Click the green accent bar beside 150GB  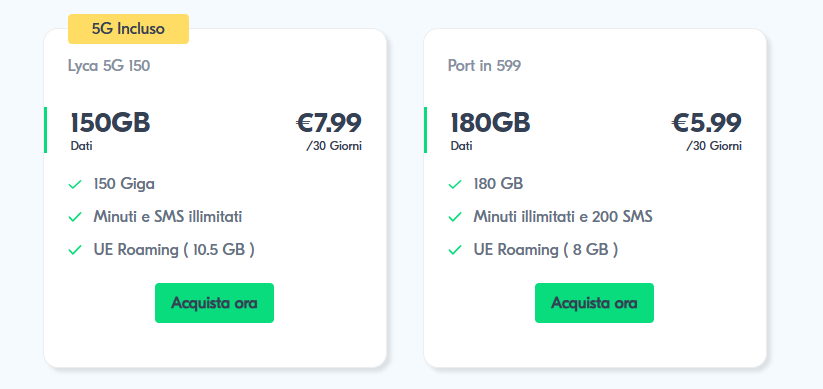[46, 130]
